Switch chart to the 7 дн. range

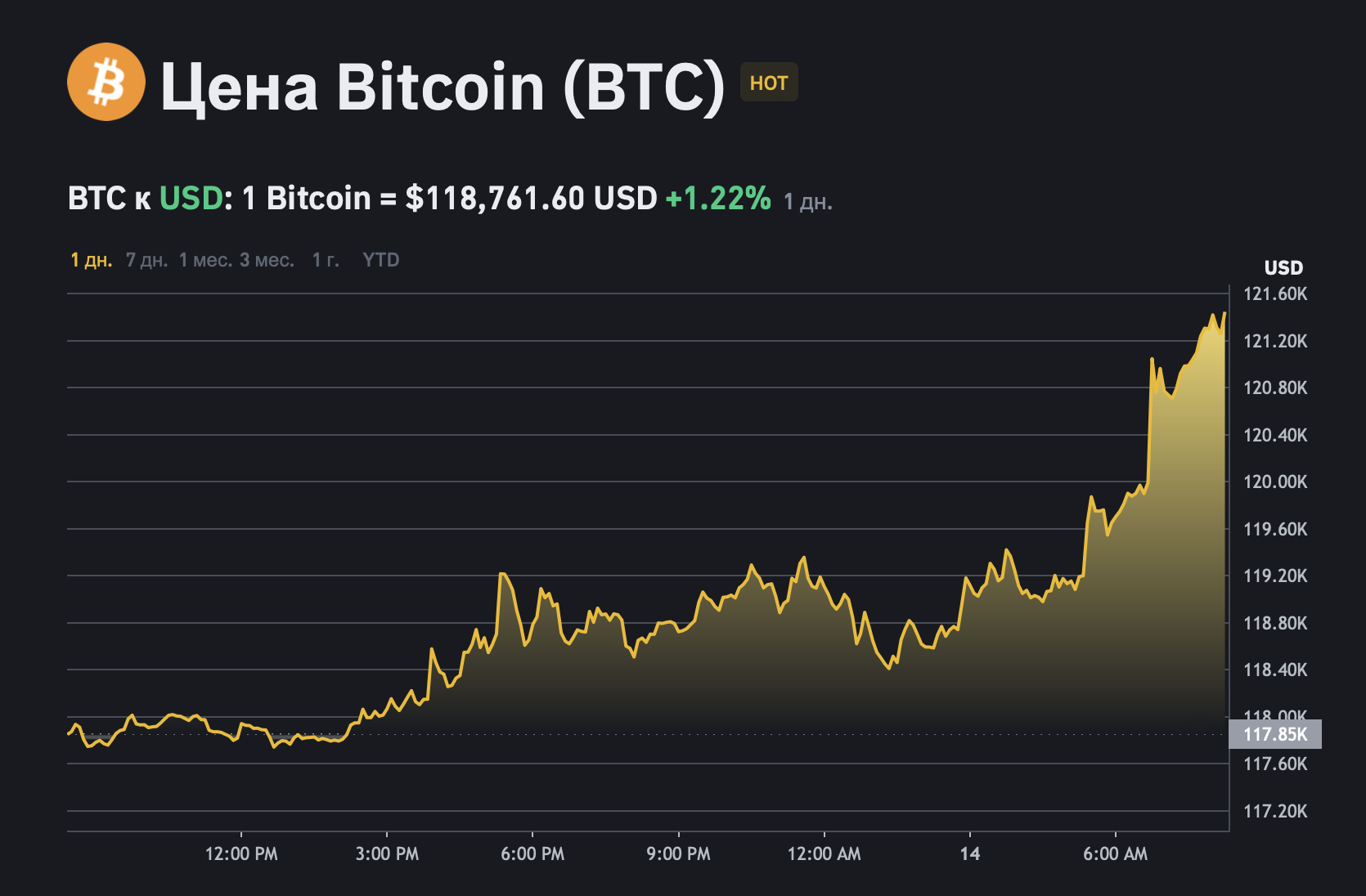click(146, 260)
